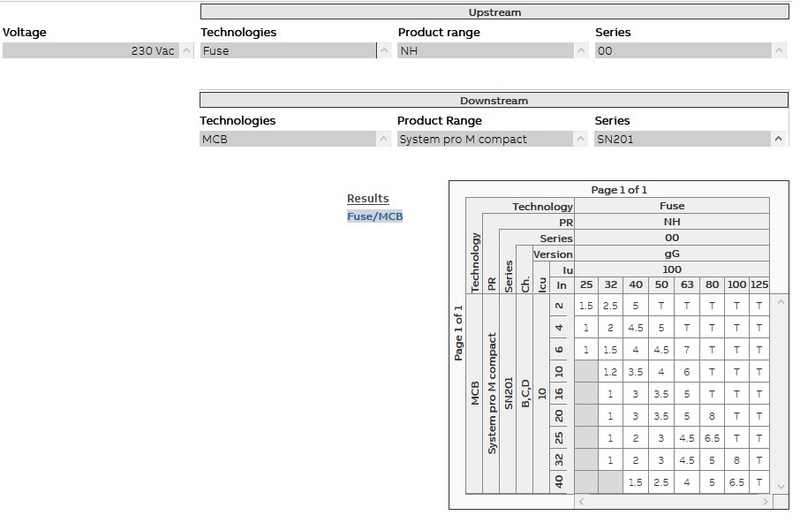Viewport: 800px width, 523px height.
Task: Select the fuse 63 column header
Action: coord(686,285)
